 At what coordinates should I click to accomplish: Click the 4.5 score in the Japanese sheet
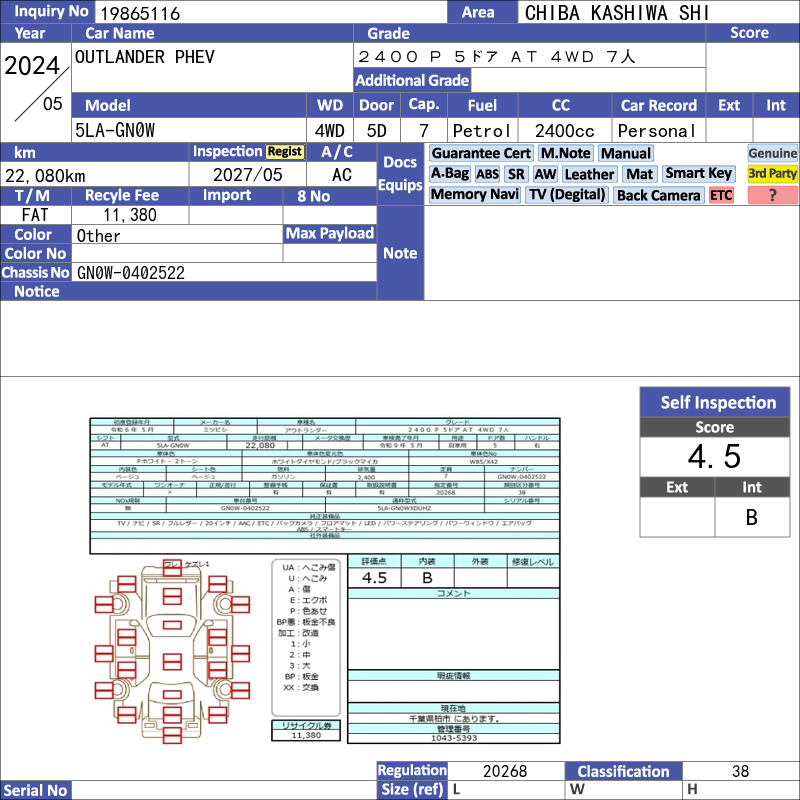pyautogui.click(x=374, y=578)
